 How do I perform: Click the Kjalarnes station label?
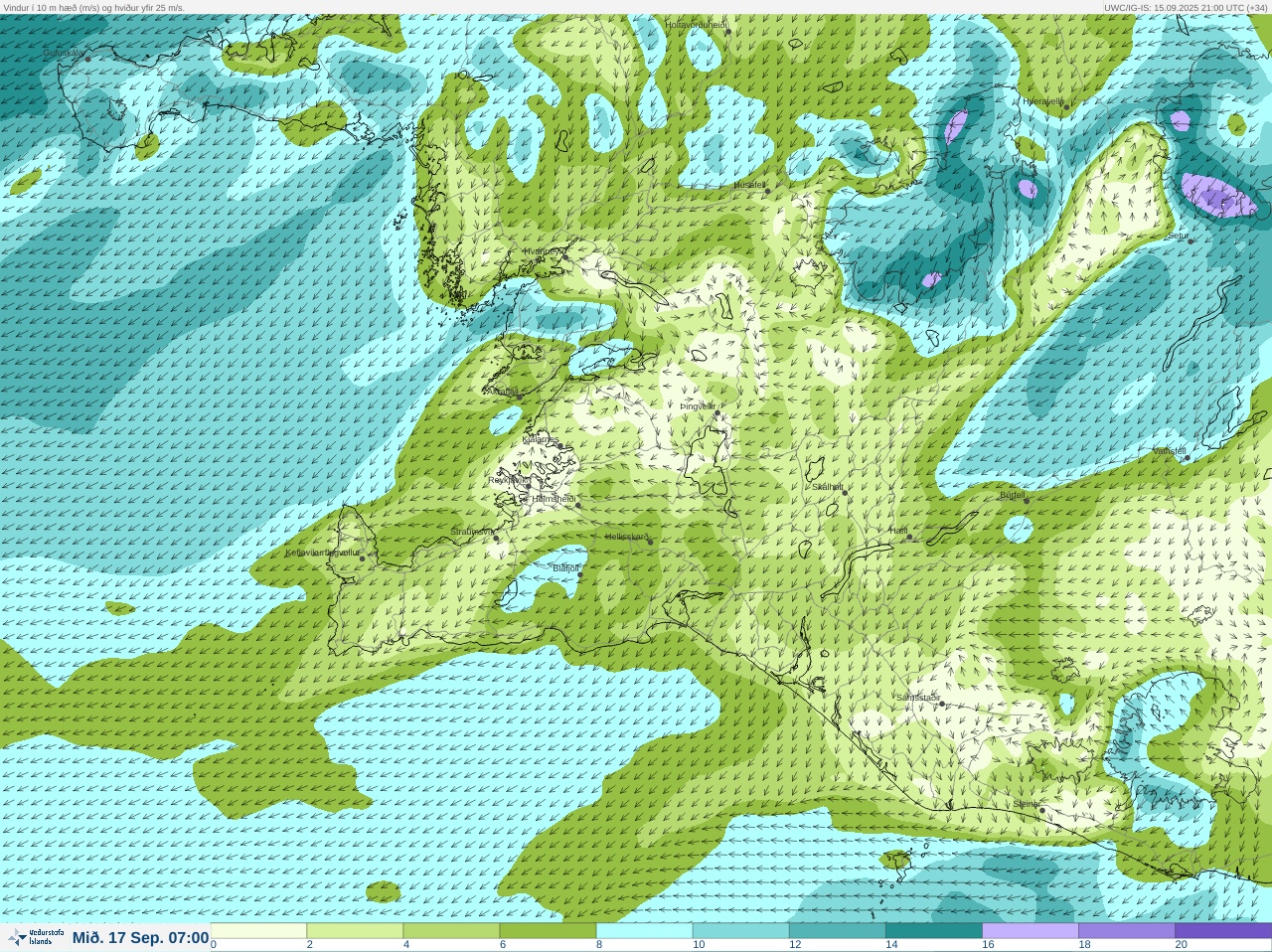point(541,439)
